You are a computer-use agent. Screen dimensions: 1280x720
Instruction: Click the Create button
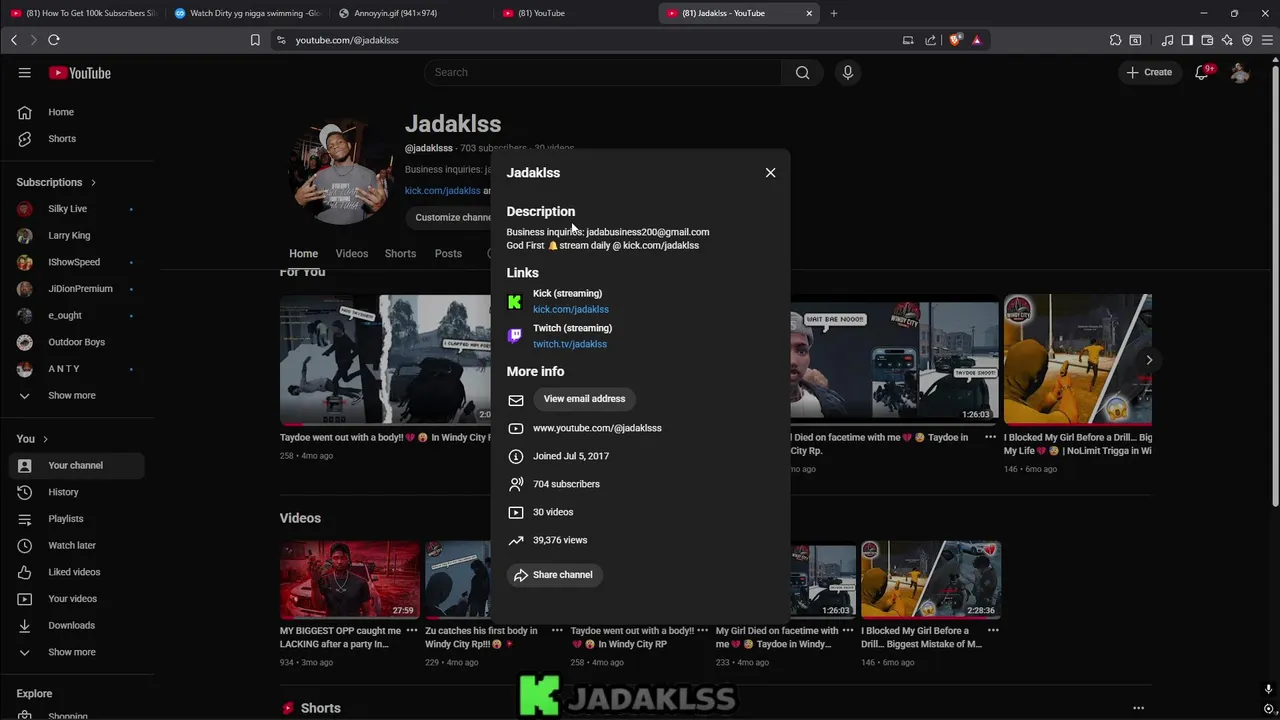click(x=1149, y=72)
